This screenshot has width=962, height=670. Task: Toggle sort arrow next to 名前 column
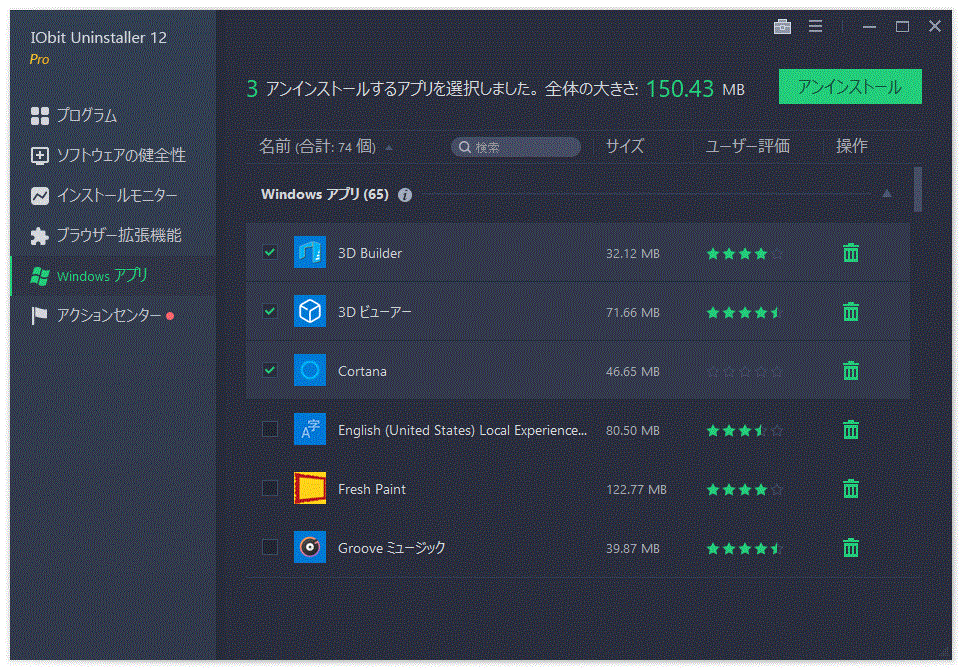click(x=389, y=147)
